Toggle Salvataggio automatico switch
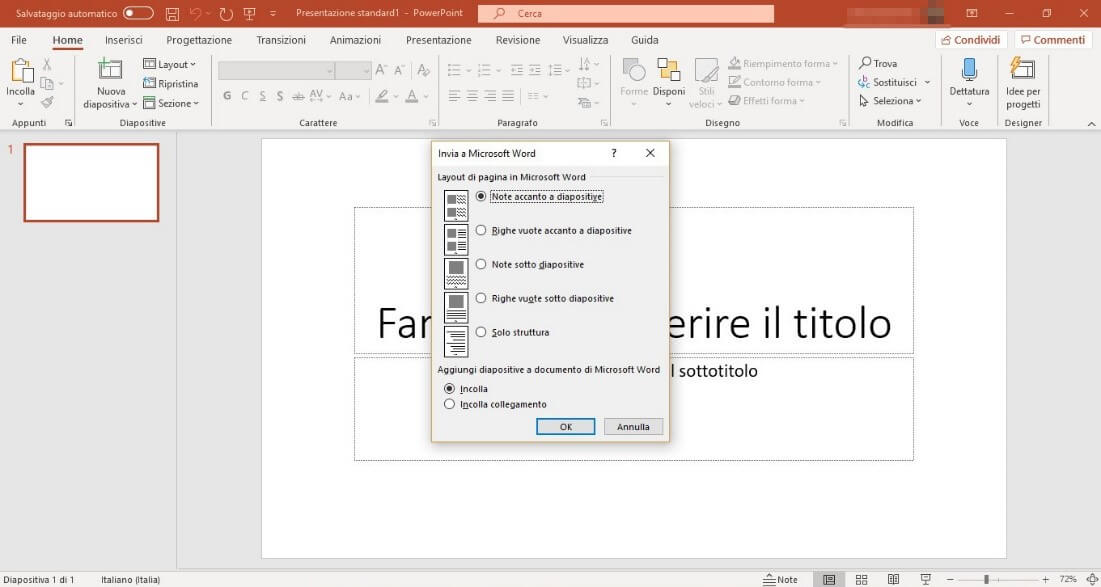The image size is (1101, 587). point(138,13)
